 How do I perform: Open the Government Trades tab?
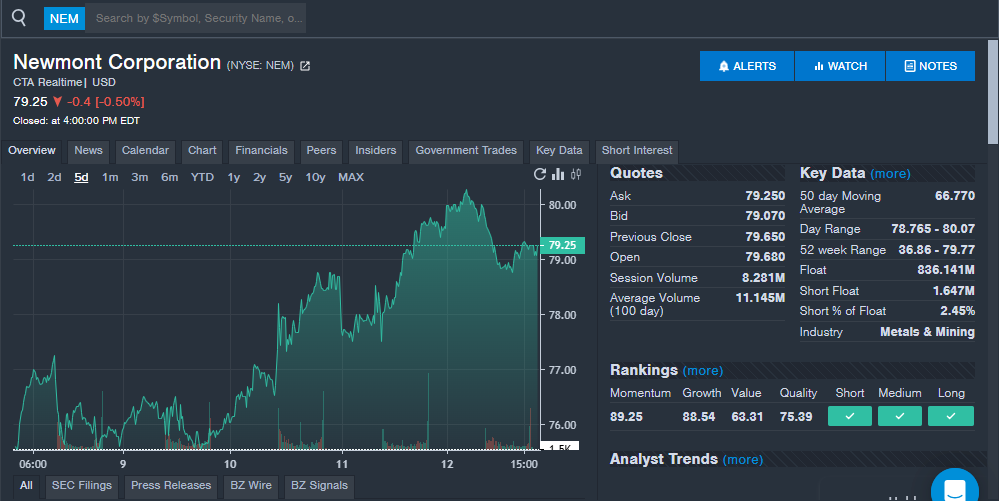pyautogui.click(x=466, y=151)
